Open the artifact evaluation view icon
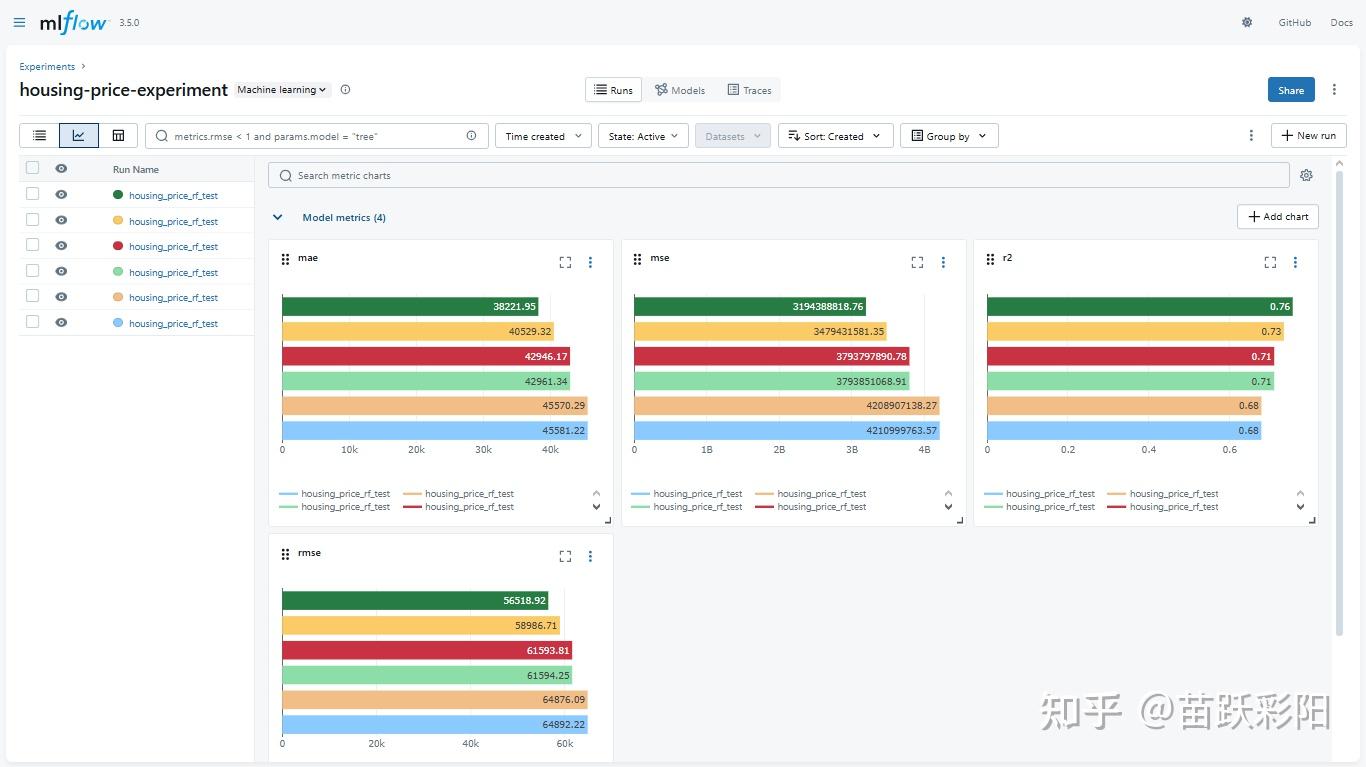Viewport: 1366px width, 767px height. (x=118, y=136)
